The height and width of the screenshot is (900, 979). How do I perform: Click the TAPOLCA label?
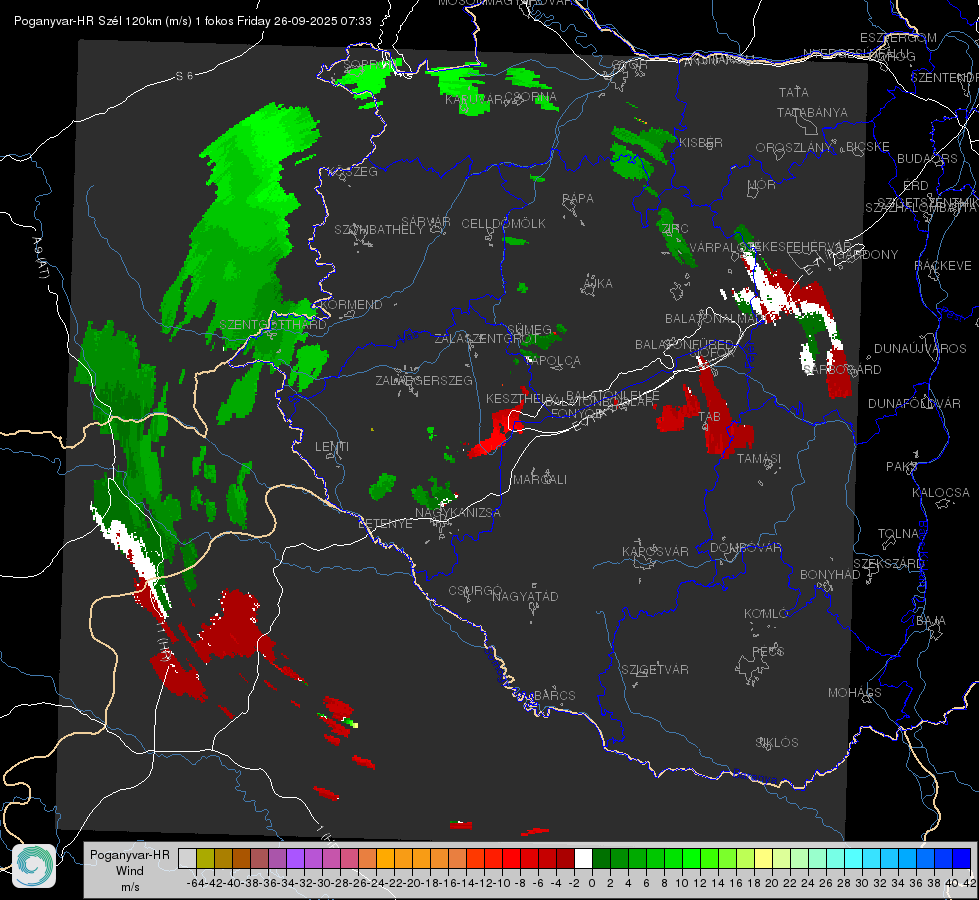(553, 361)
